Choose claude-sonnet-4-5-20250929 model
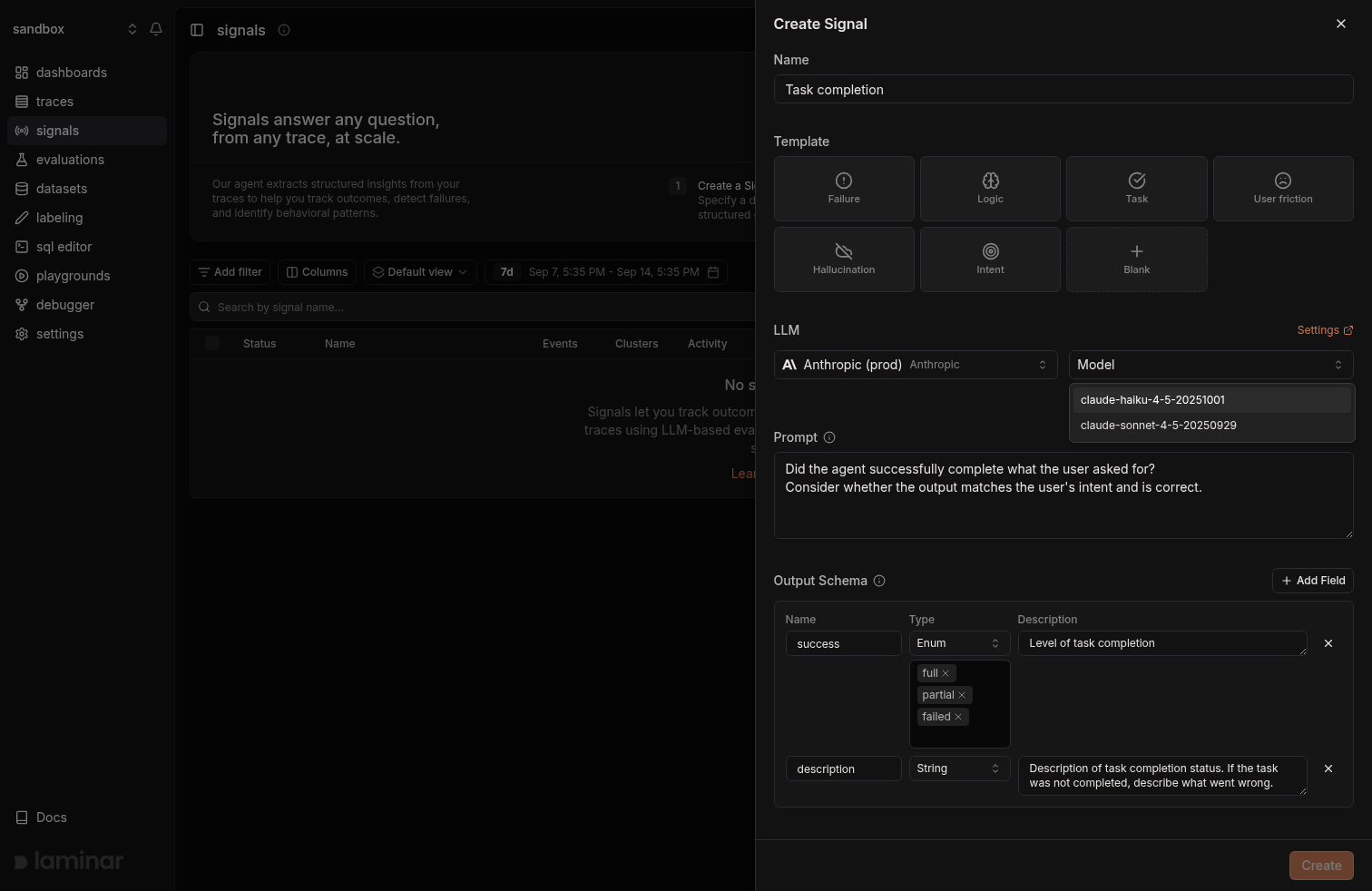 (x=1211, y=426)
